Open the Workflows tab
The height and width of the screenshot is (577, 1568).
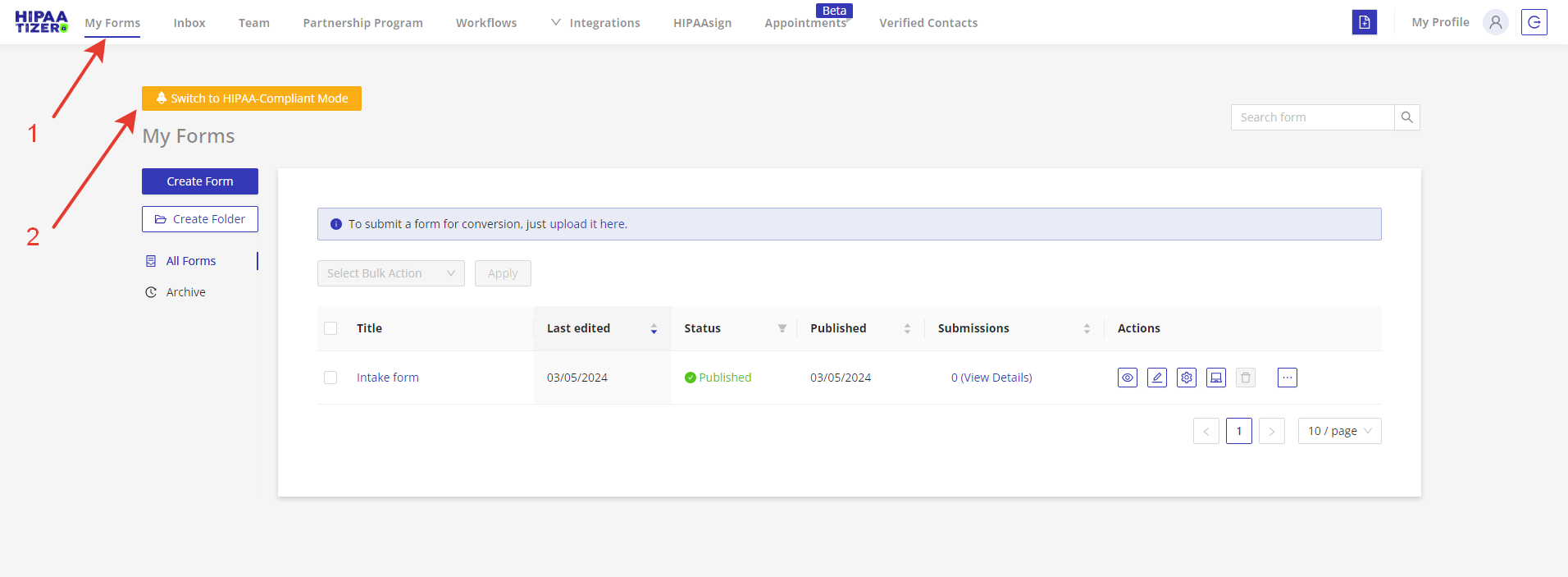click(486, 23)
